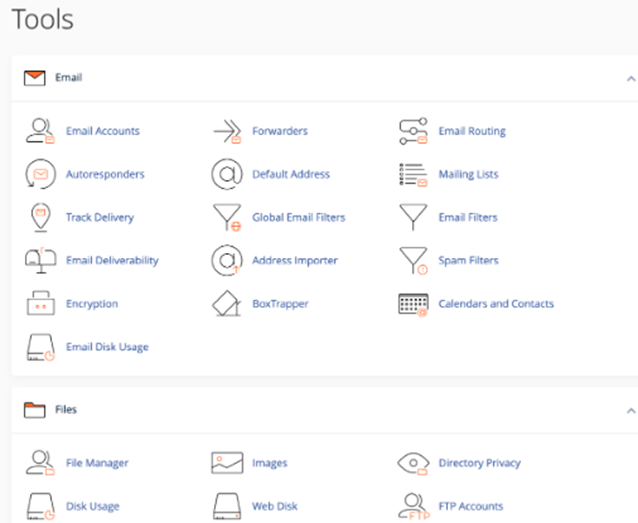Screen dimensions: 638x523
Task: Open the Track Delivery link
Action: click(x=100, y=218)
